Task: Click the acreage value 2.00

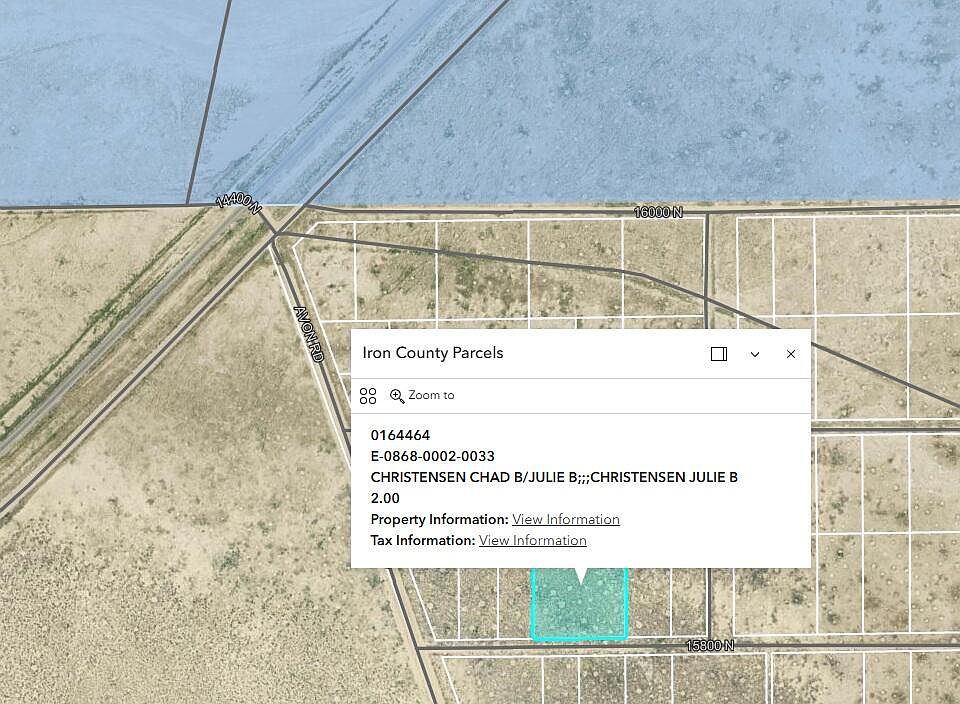Action: [x=385, y=498]
